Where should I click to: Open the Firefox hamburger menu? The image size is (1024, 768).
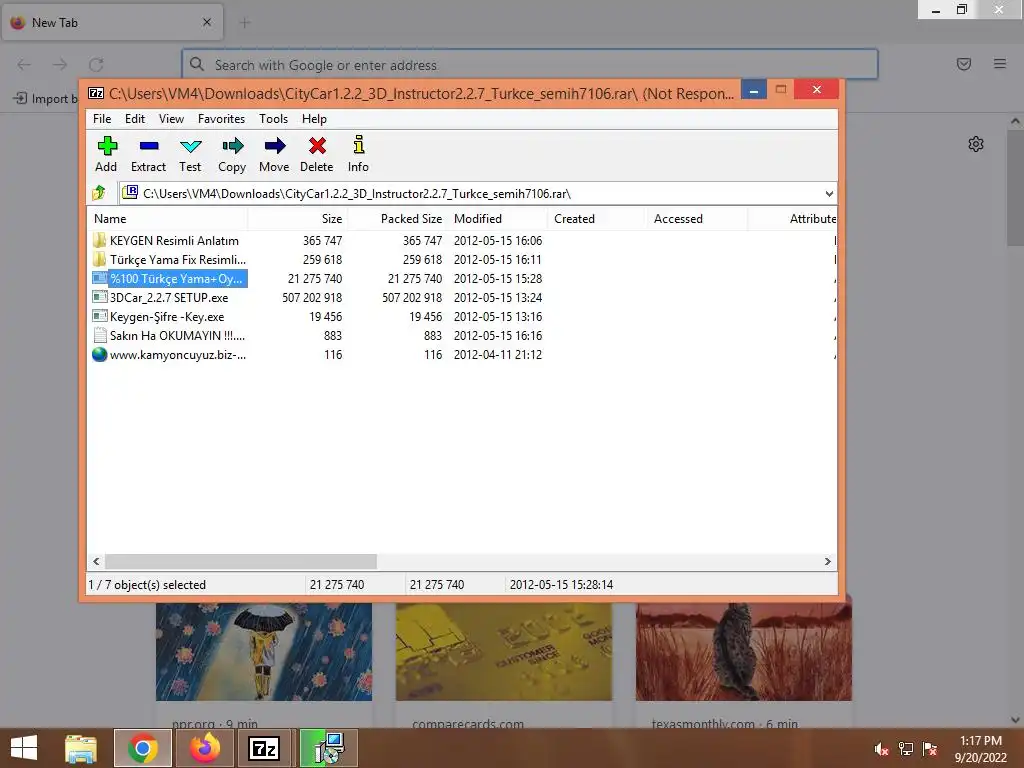point(1000,64)
